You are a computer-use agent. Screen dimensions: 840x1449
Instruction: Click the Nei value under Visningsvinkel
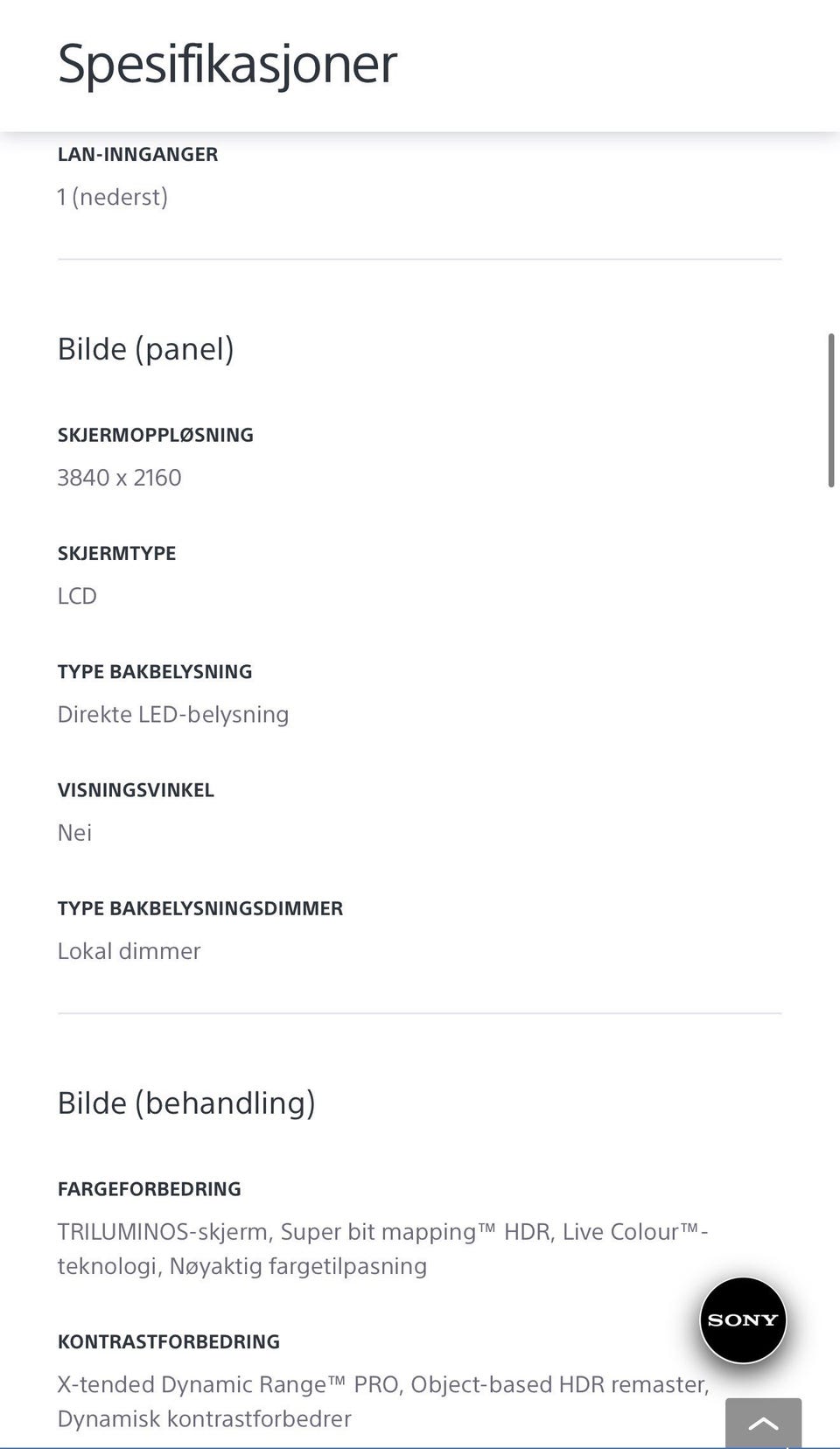(74, 832)
